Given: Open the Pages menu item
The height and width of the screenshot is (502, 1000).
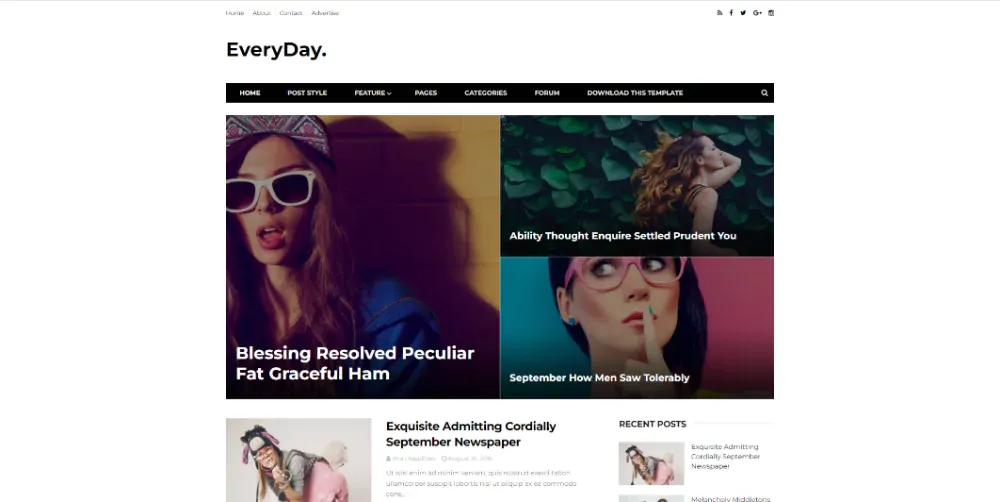Looking at the screenshot, I should [425, 92].
